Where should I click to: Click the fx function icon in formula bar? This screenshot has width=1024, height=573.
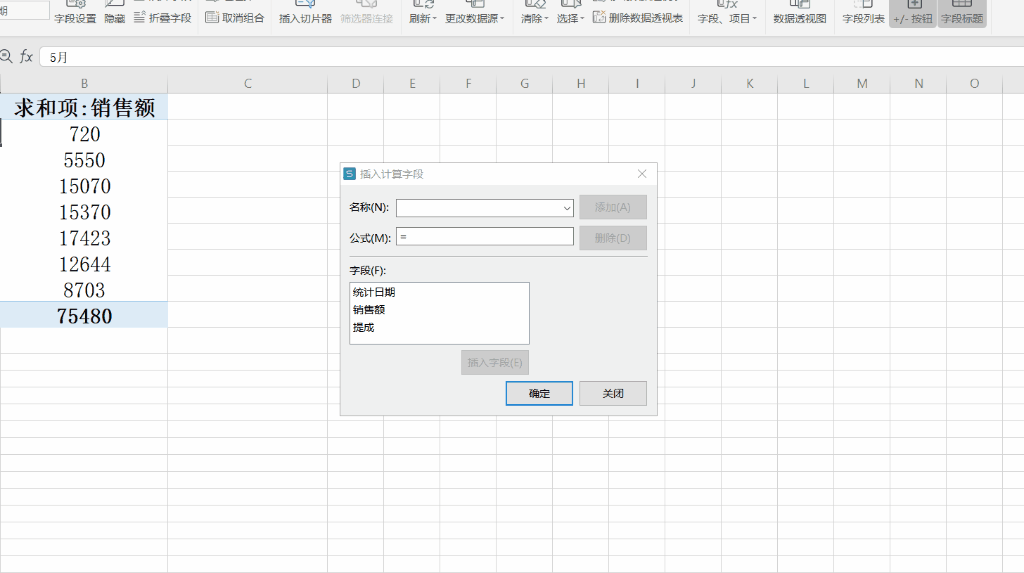(26, 57)
